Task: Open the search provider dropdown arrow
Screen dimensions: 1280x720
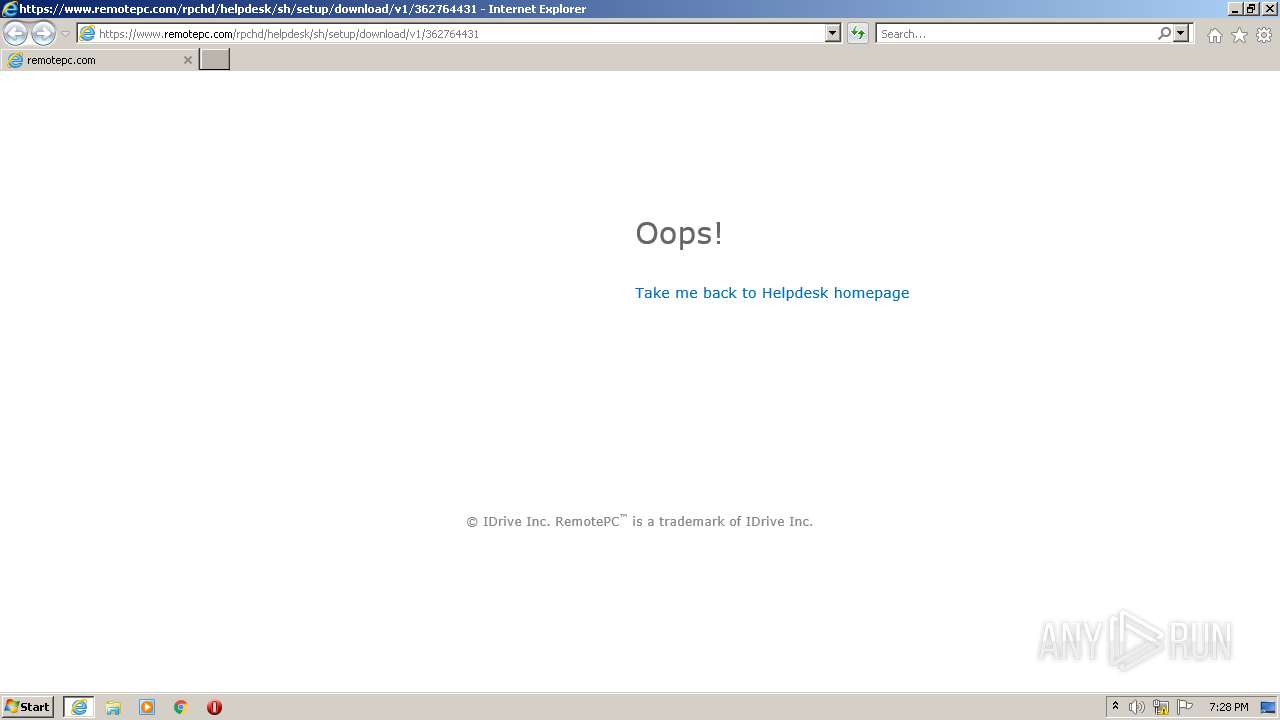Action: click(1181, 33)
